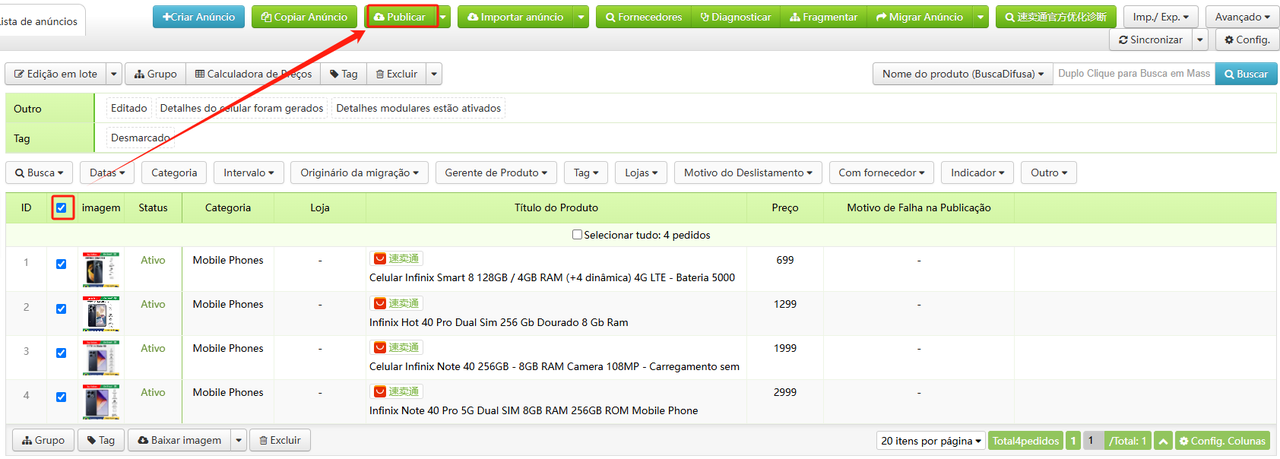The image size is (1280, 459).
Task: Toggle the header select-all checkbox
Action: pos(62,208)
